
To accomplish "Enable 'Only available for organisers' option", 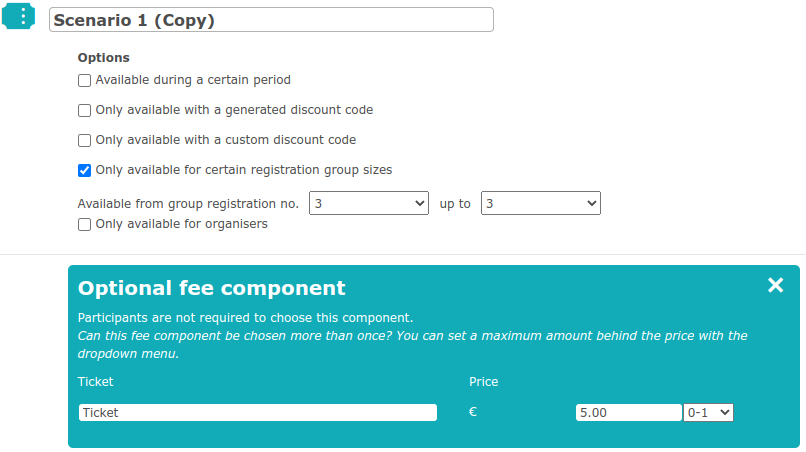I will (x=84, y=225).
